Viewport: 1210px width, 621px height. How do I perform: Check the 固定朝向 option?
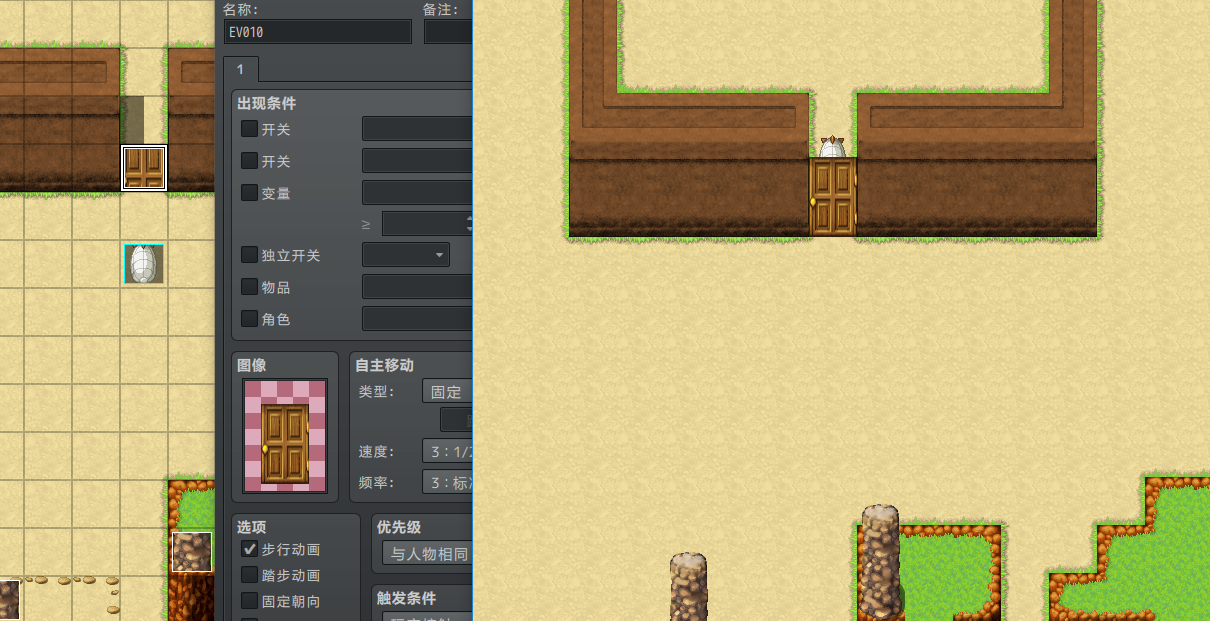[x=250, y=601]
